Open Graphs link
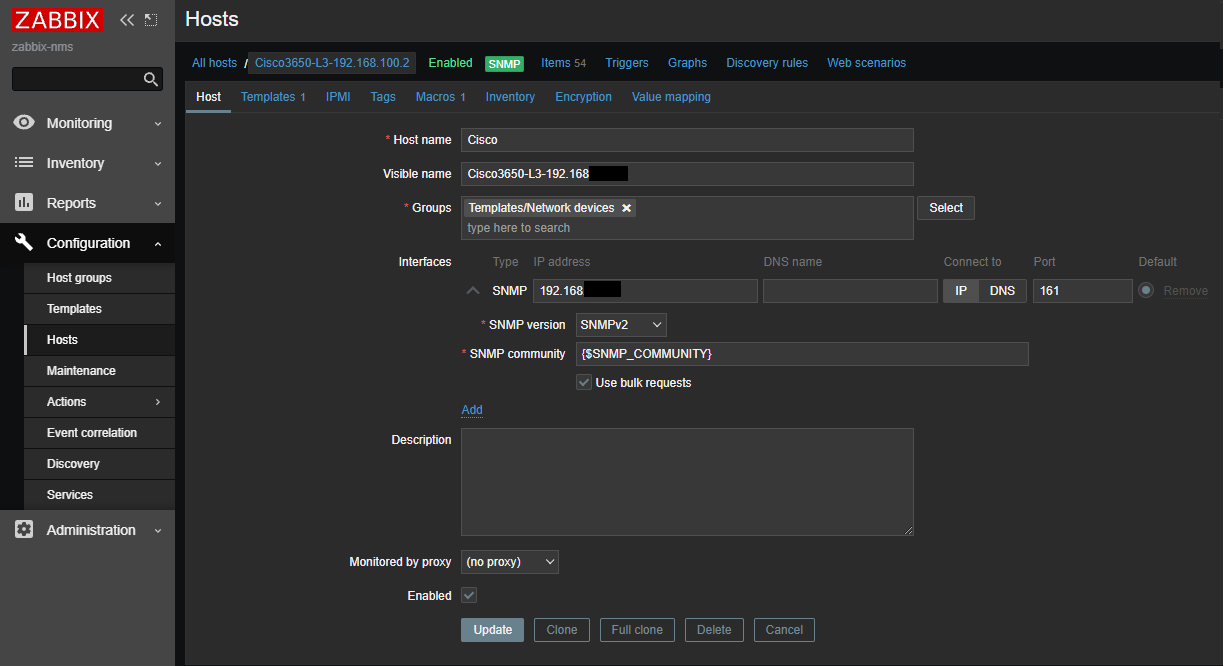The width and height of the screenshot is (1224, 666). click(687, 63)
